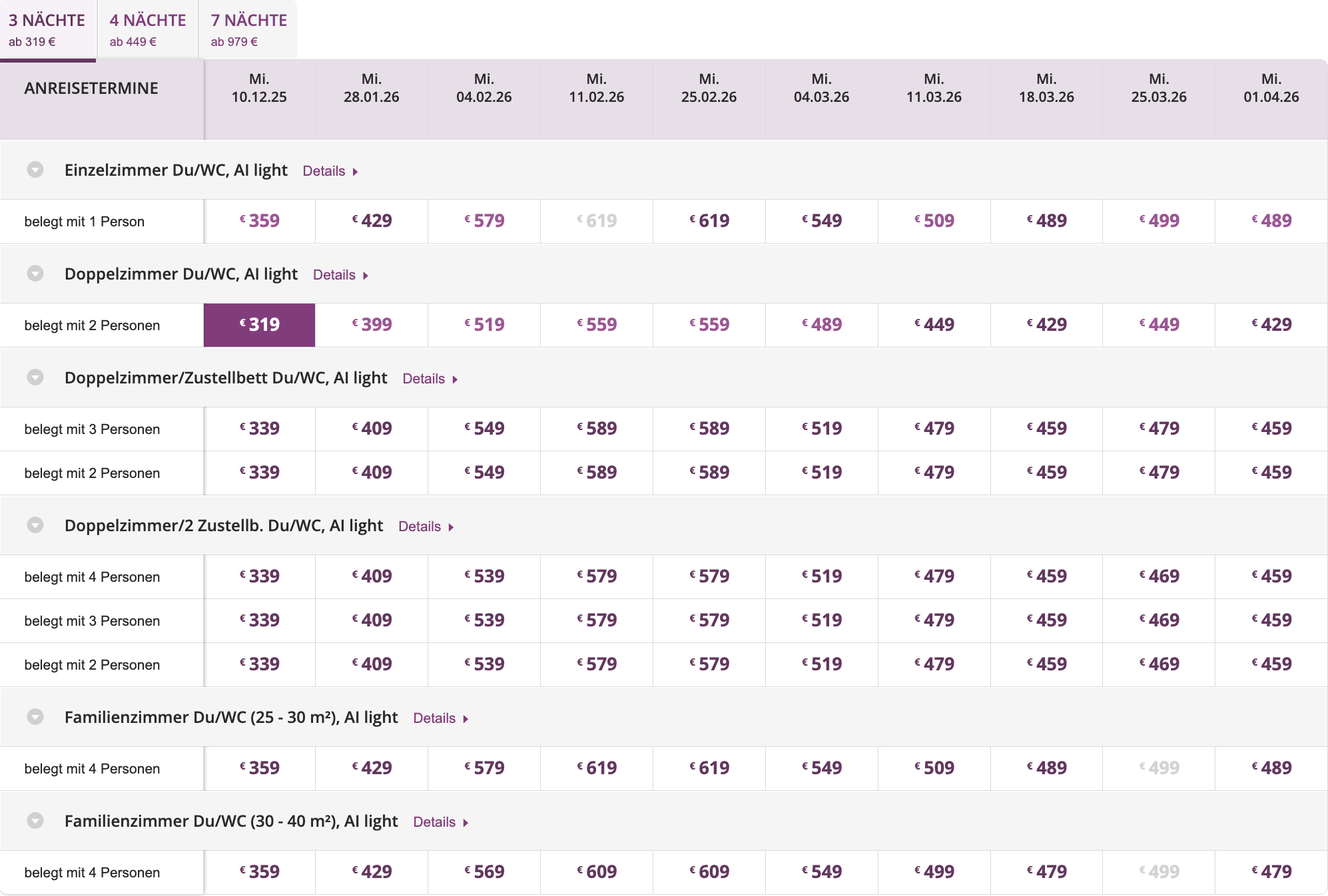Open Details for Familienzimmer (25 - 30 m²)

440,718
